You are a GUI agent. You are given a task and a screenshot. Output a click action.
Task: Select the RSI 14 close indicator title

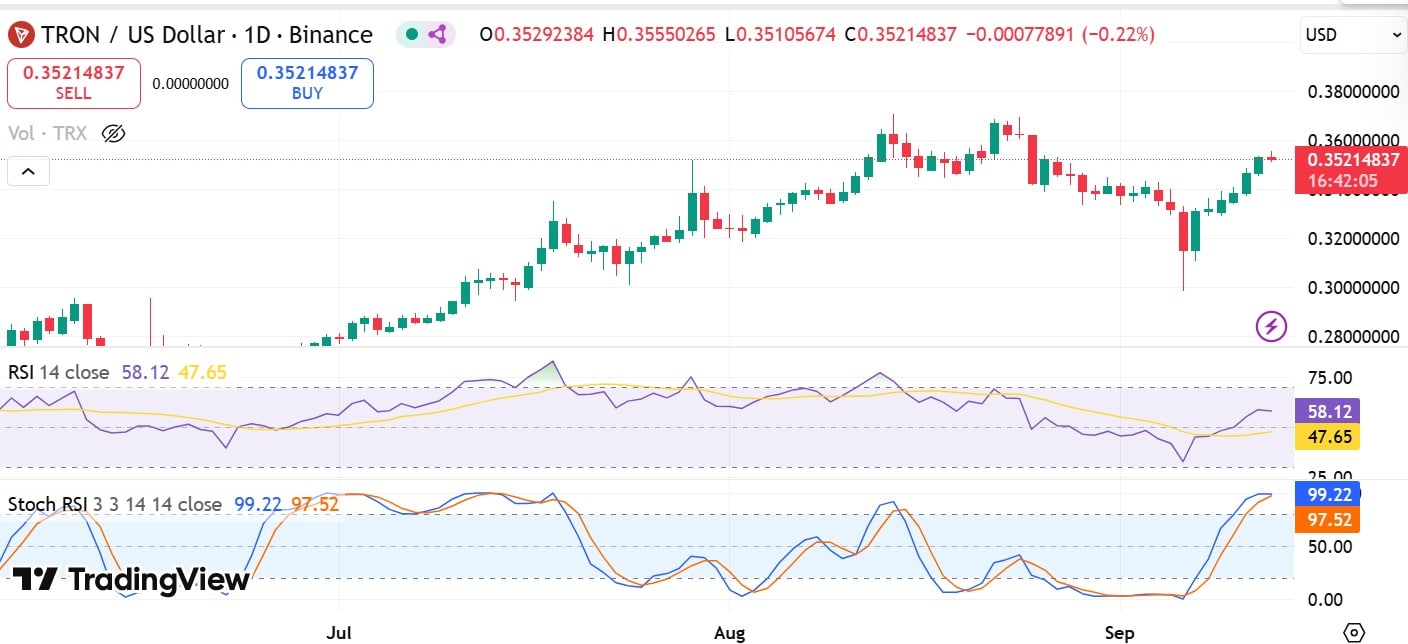(58, 370)
